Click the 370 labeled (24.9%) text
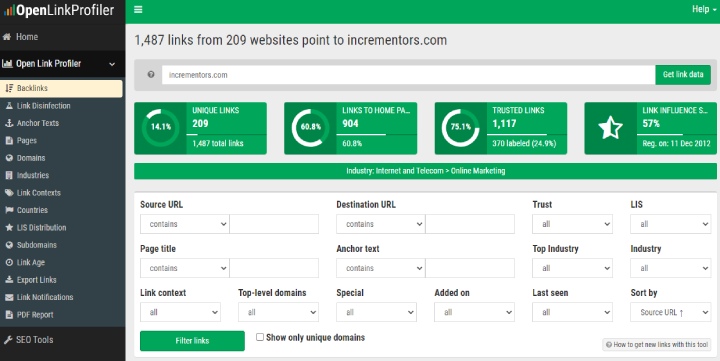The width and height of the screenshot is (720, 361). click(x=524, y=143)
